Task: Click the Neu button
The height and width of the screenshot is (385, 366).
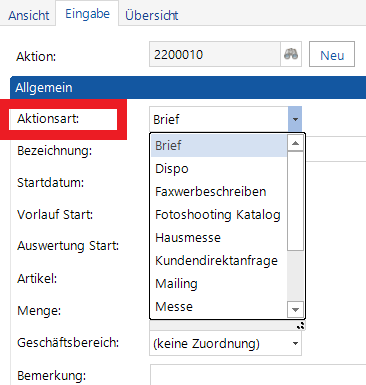Action: point(332,54)
